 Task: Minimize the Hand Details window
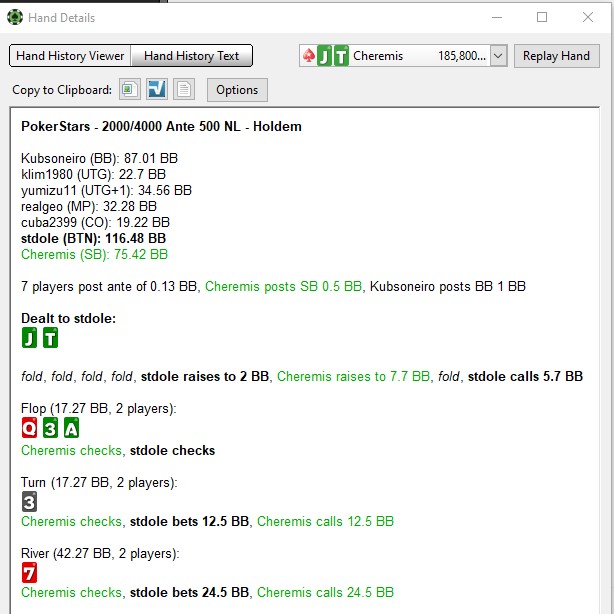click(x=497, y=17)
